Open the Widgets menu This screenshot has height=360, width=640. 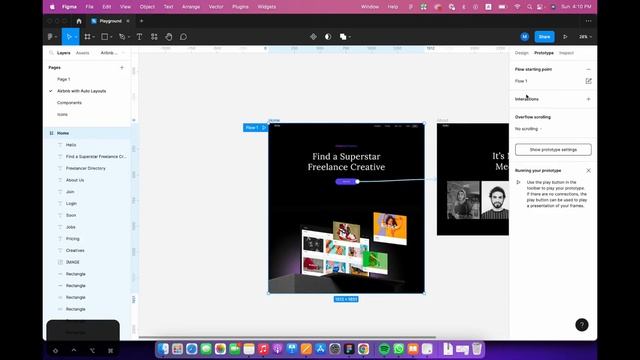coord(267,7)
